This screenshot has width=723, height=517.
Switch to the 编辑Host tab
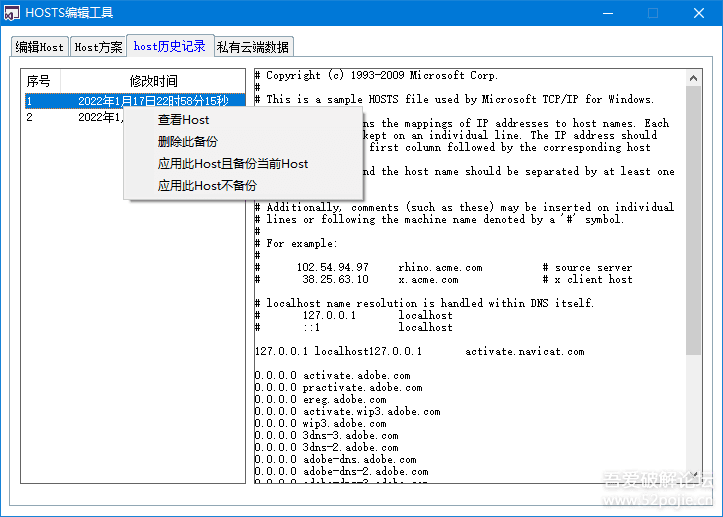tap(40, 47)
